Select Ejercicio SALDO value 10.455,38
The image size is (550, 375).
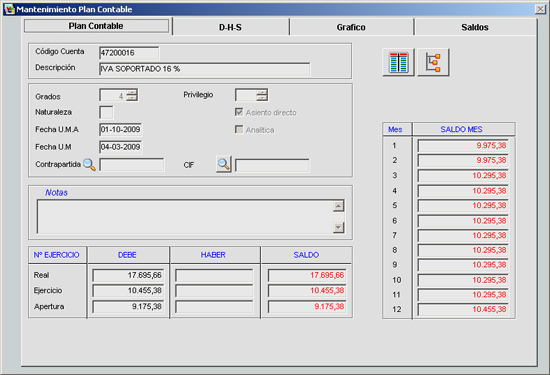pos(307,291)
